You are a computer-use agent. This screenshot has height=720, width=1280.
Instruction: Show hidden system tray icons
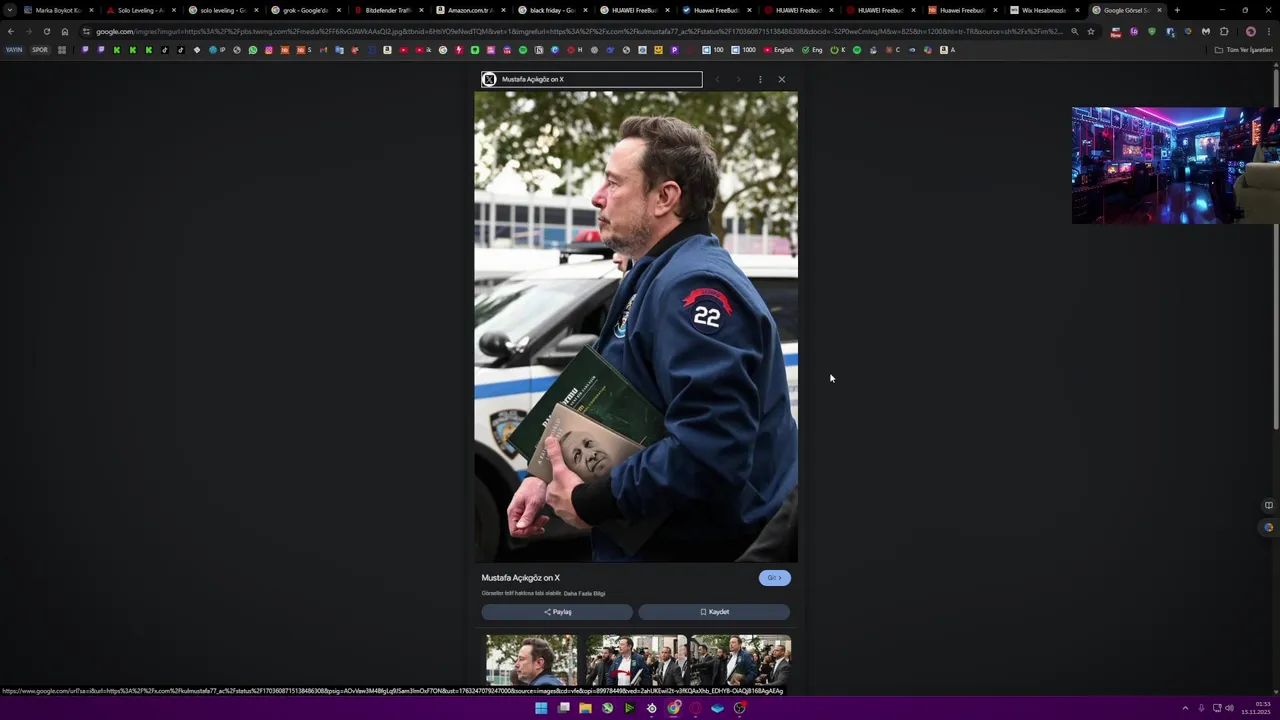point(1185,708)
